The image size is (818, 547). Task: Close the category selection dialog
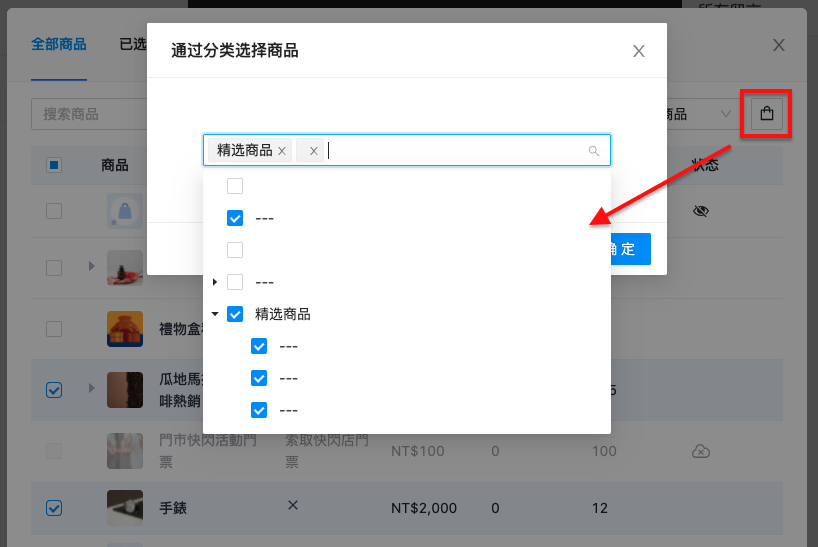point(639,51)
